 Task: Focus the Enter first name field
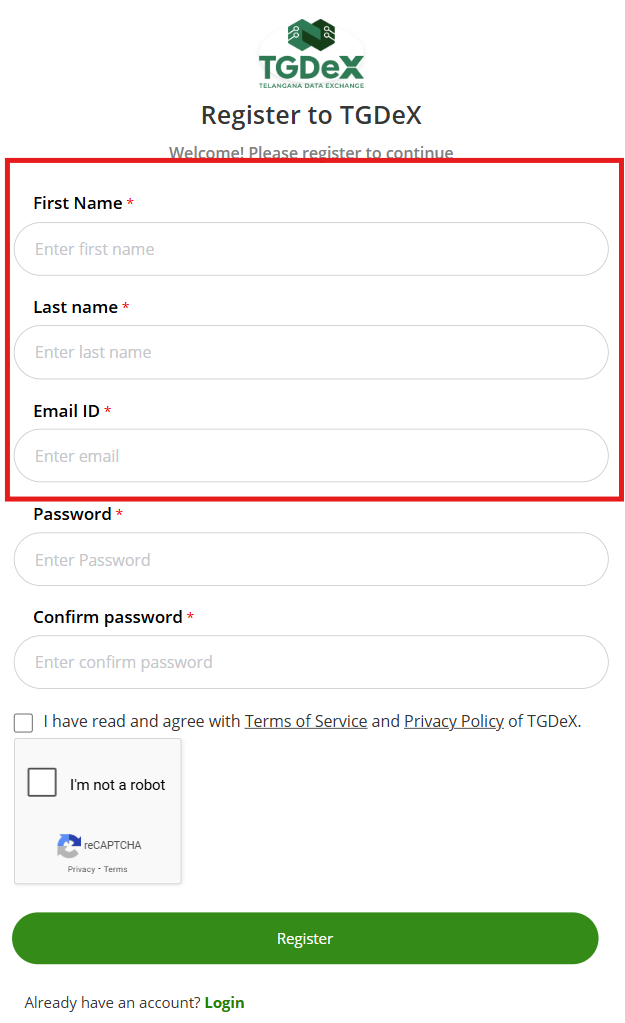pos(311,249)
